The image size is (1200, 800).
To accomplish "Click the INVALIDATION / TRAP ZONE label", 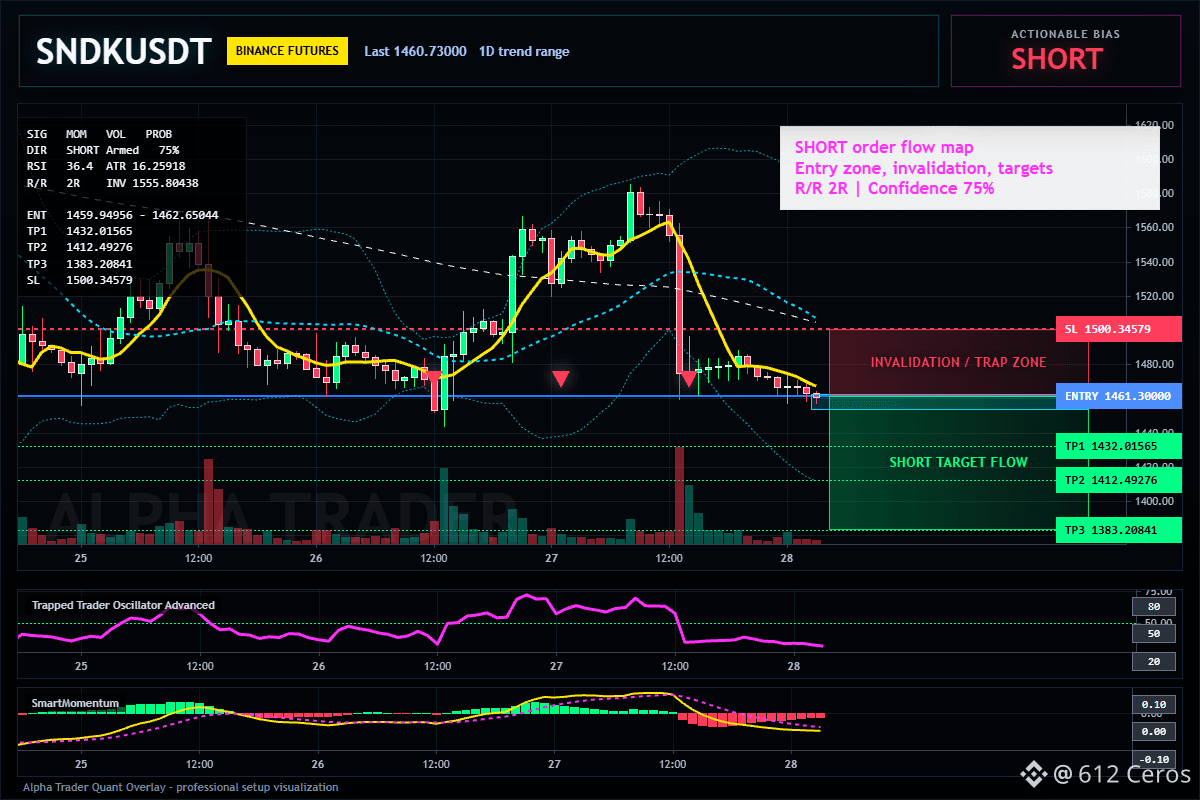I will (x=958, y=362).
